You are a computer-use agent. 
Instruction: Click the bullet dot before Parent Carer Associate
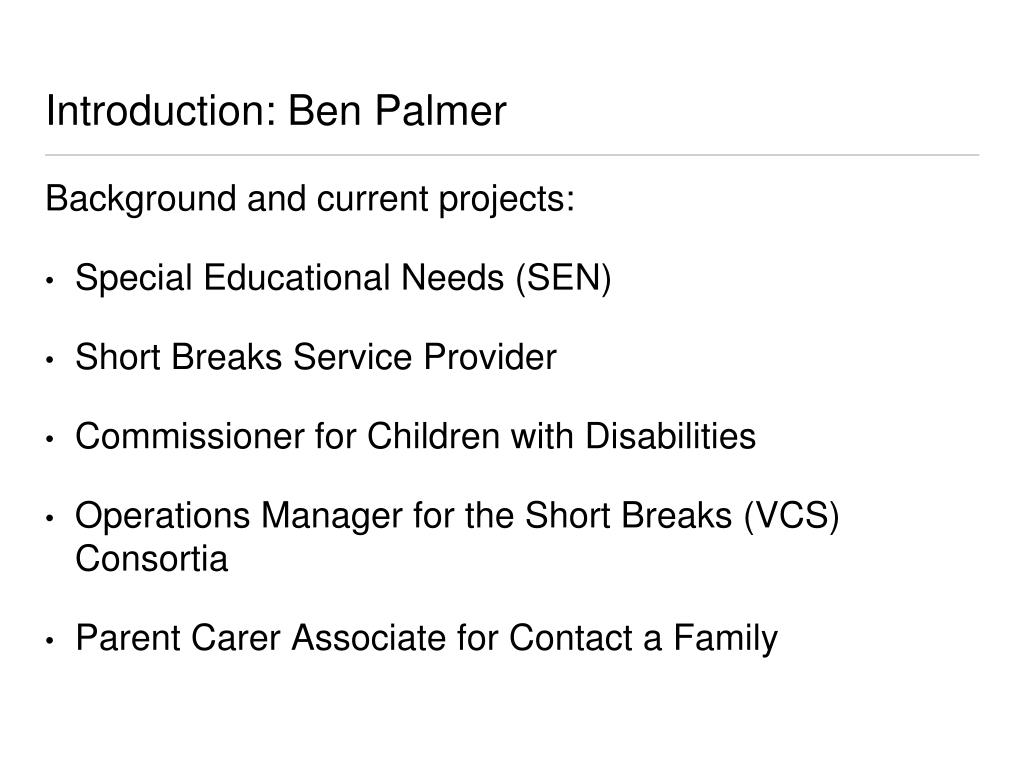coord(50,641)
